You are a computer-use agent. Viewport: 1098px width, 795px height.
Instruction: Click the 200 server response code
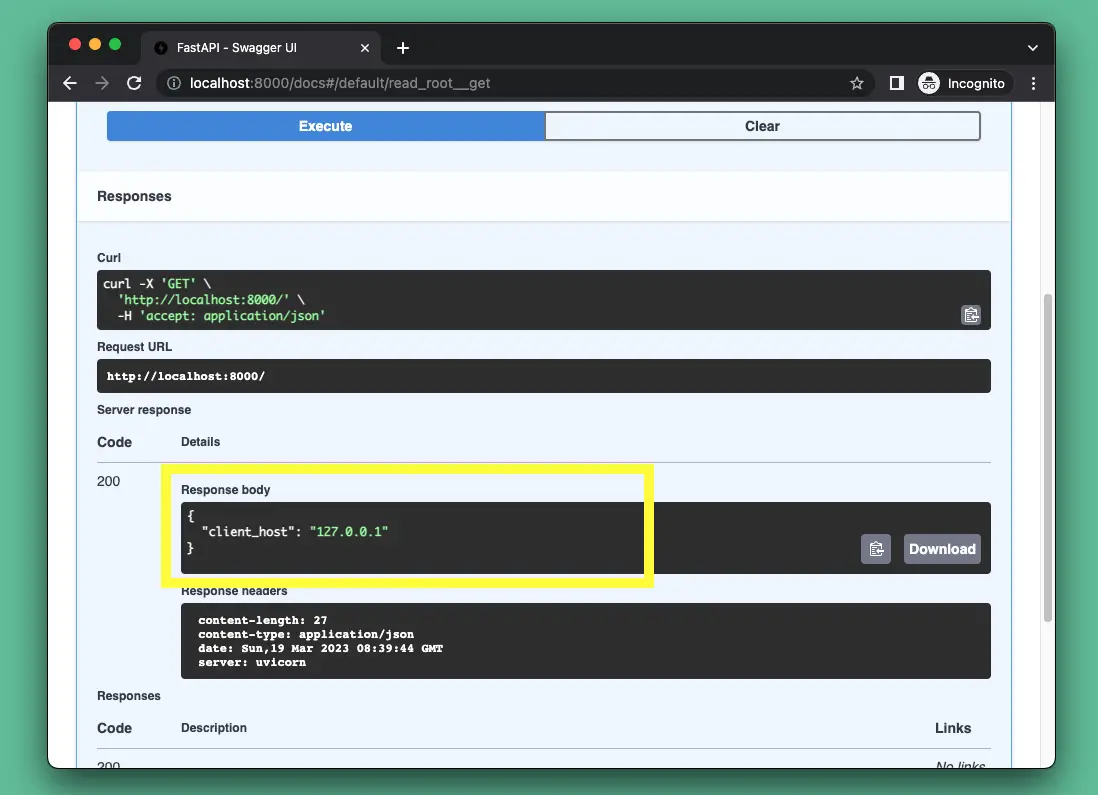pos(109,481)
